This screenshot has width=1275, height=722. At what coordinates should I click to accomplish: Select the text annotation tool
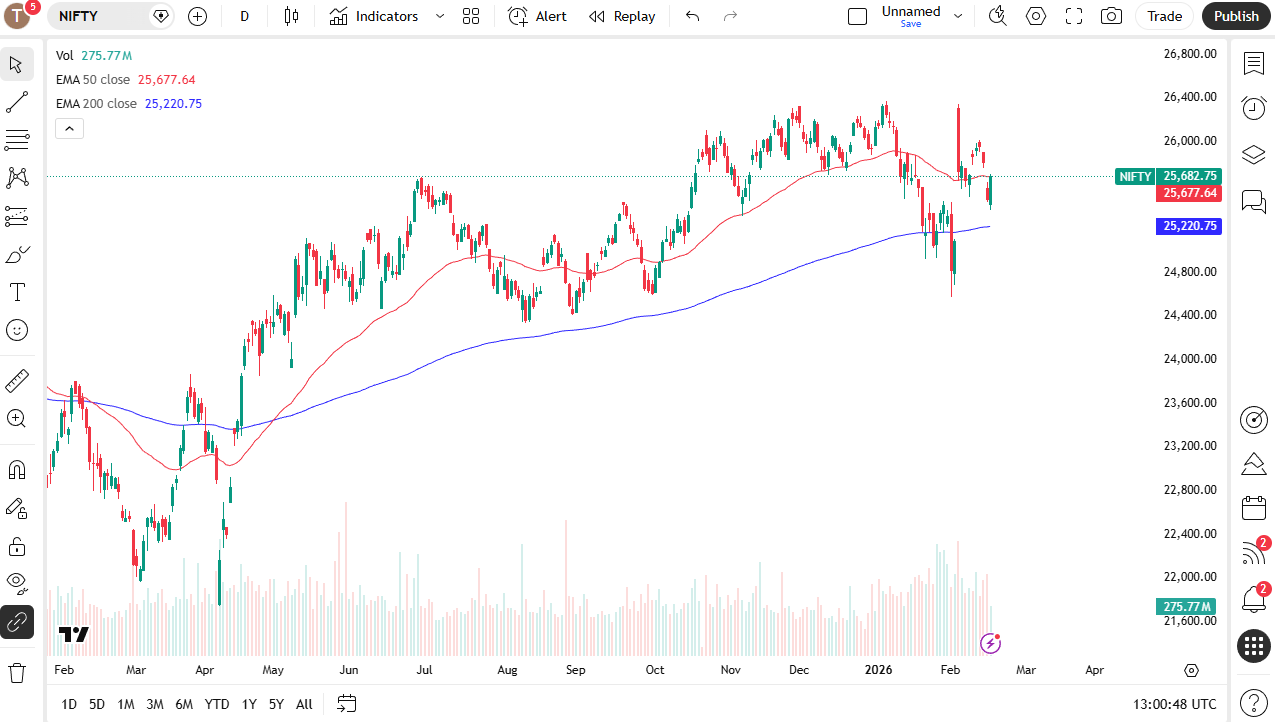click(x=17, y=292)
